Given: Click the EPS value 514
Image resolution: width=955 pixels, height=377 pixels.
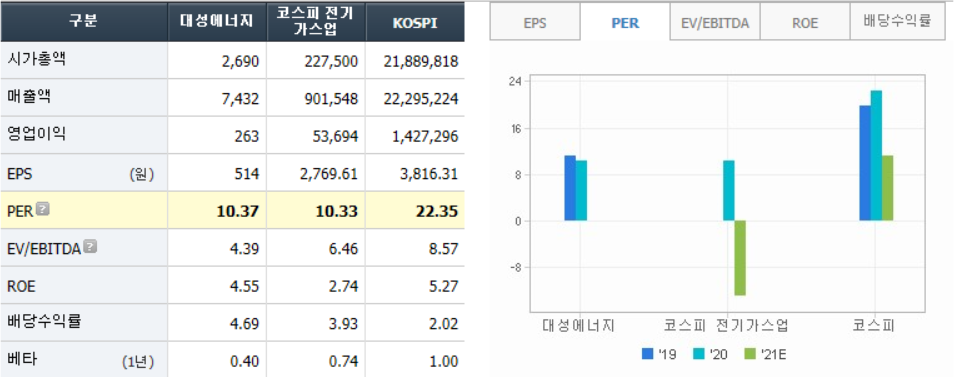Looking at the screenshot, I should pos(247,174).
